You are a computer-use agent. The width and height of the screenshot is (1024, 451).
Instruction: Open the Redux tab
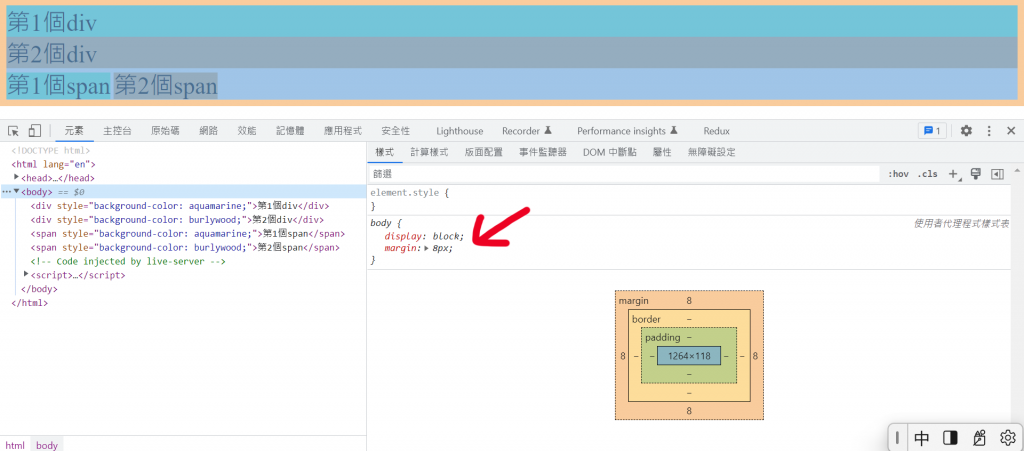pos(716,131)
